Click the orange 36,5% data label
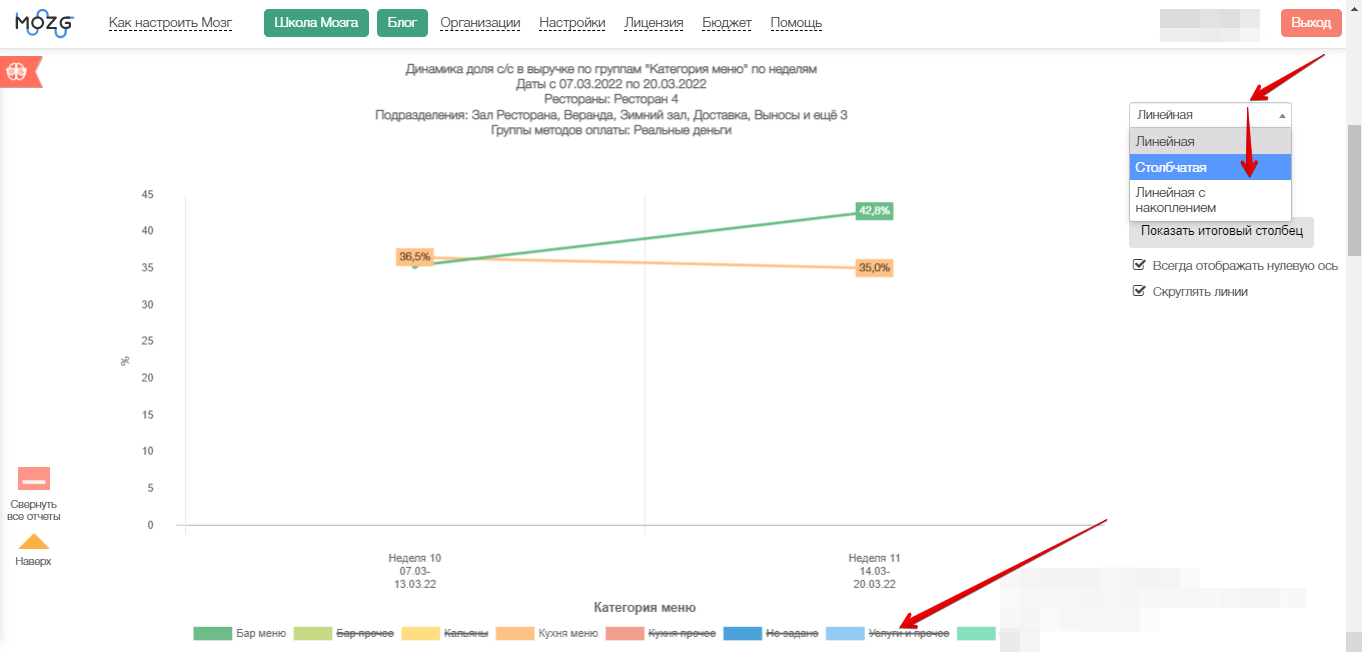1362x652 pixels. click(414, 257)
